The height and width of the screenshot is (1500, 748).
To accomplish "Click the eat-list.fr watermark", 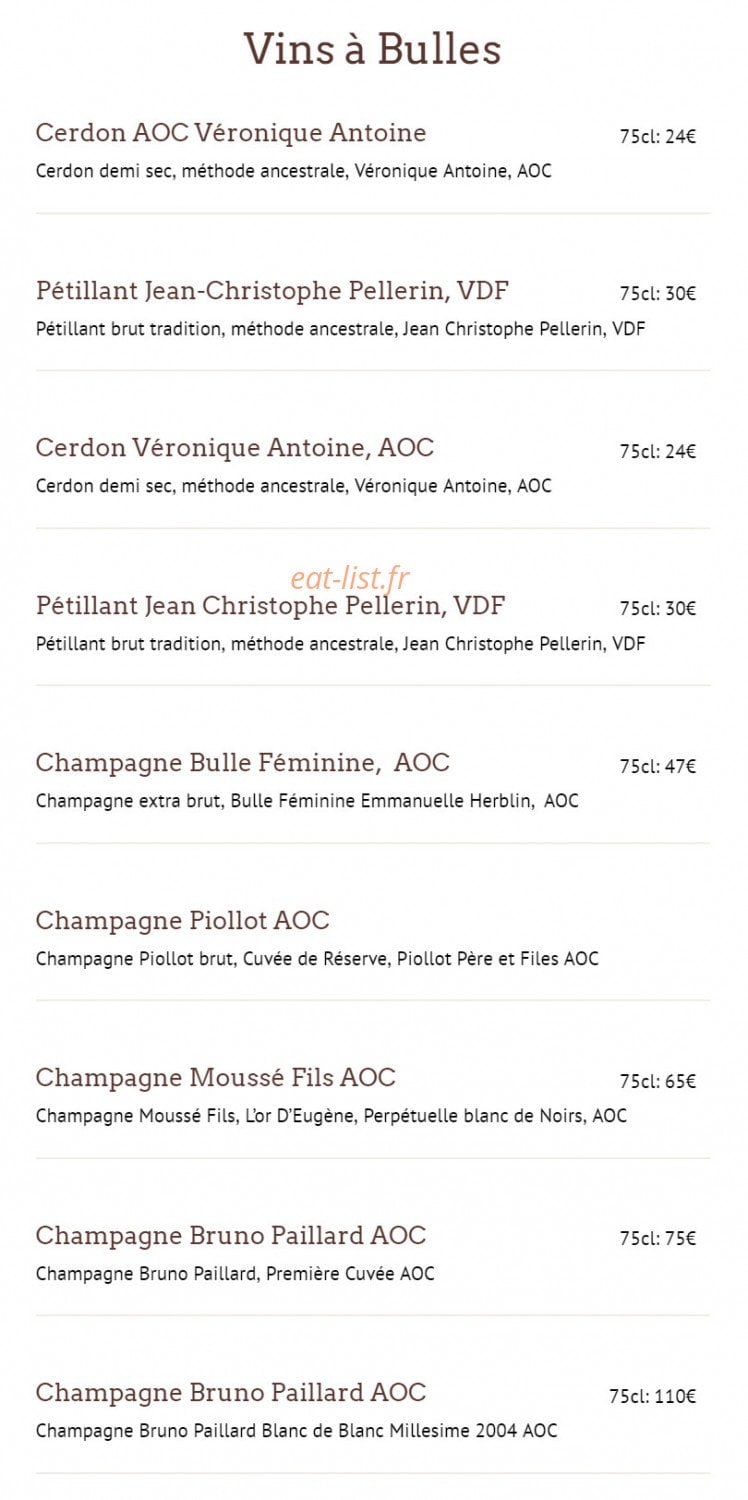I will click(351, 577).
